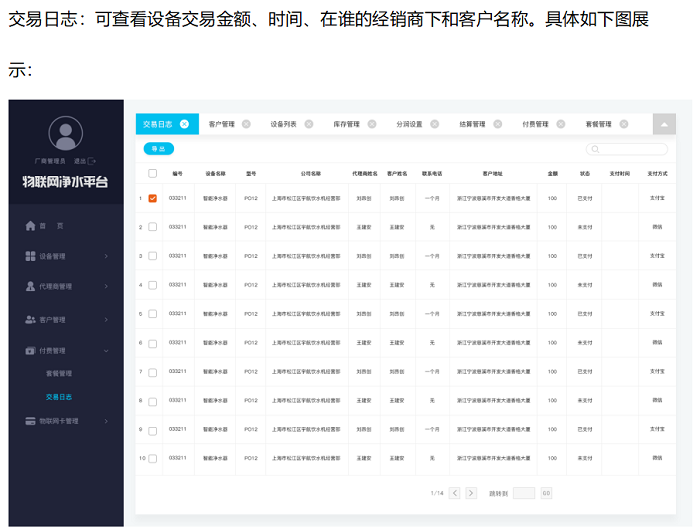Check the checkbox in row 6
This screenshot has width=700, height=532.
(x=153, y=343)
